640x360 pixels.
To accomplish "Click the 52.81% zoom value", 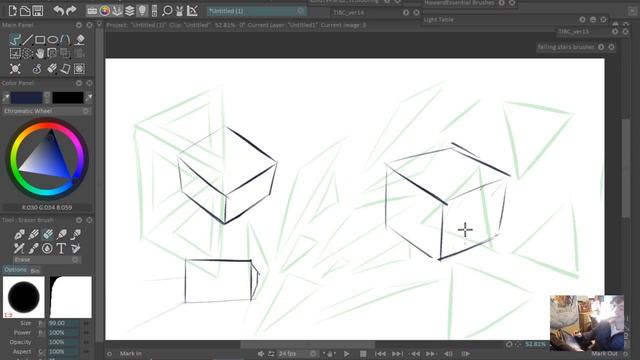I will [x=535, y=344].
